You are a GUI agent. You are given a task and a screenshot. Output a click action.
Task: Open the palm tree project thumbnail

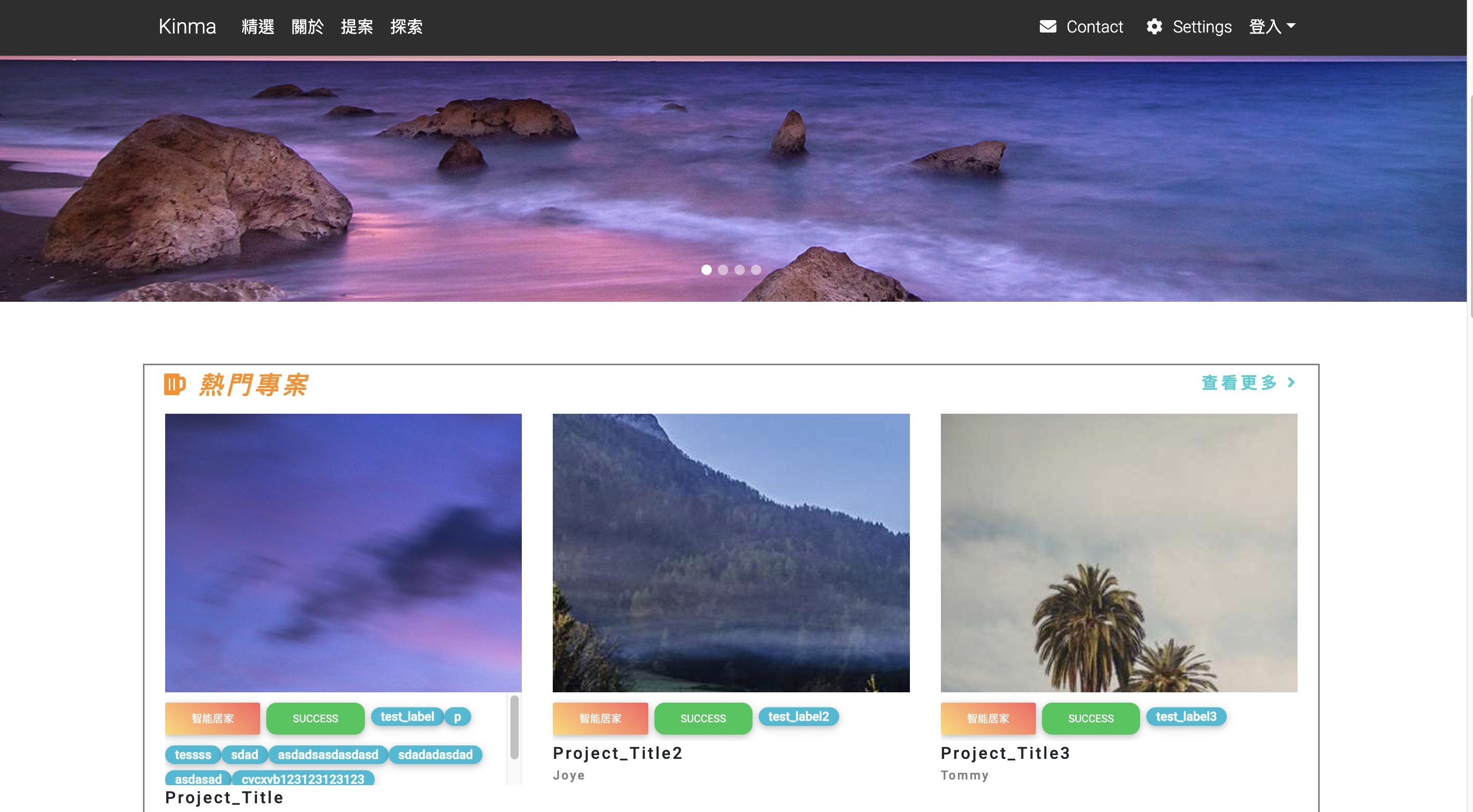click(x=1118, y=553)
